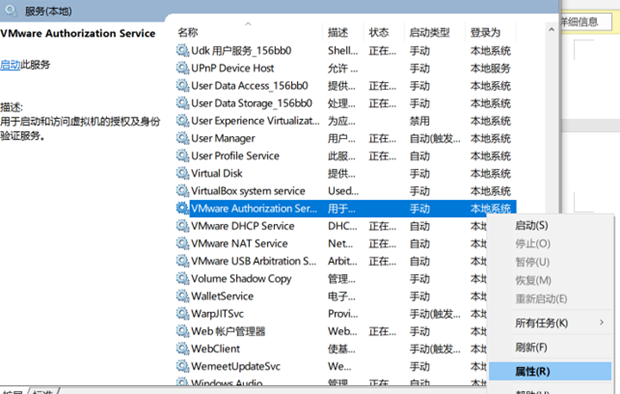The width and height of the screenshot is (620, 394).
Task: Click gear icon of Volume Shadow Copy
Action: pyautogui.click(x=182, y=278)
